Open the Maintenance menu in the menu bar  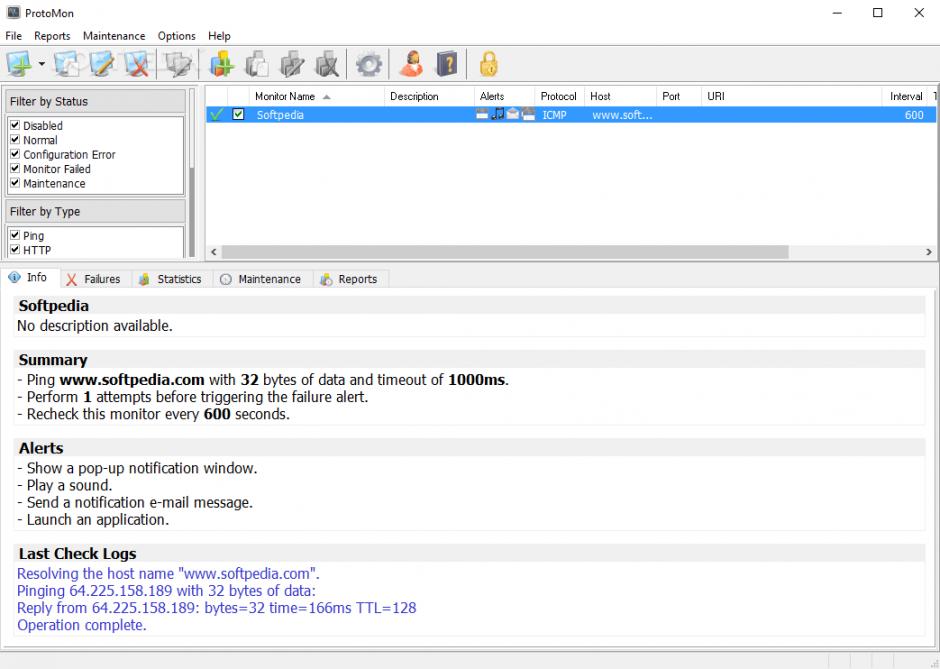(114, 36)
